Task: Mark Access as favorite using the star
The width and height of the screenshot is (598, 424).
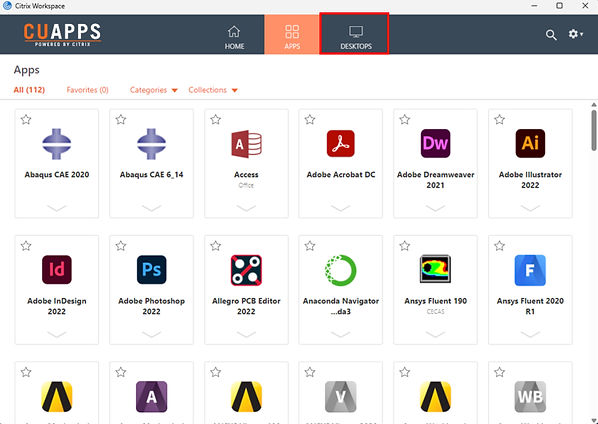Action: pos(215,119)
